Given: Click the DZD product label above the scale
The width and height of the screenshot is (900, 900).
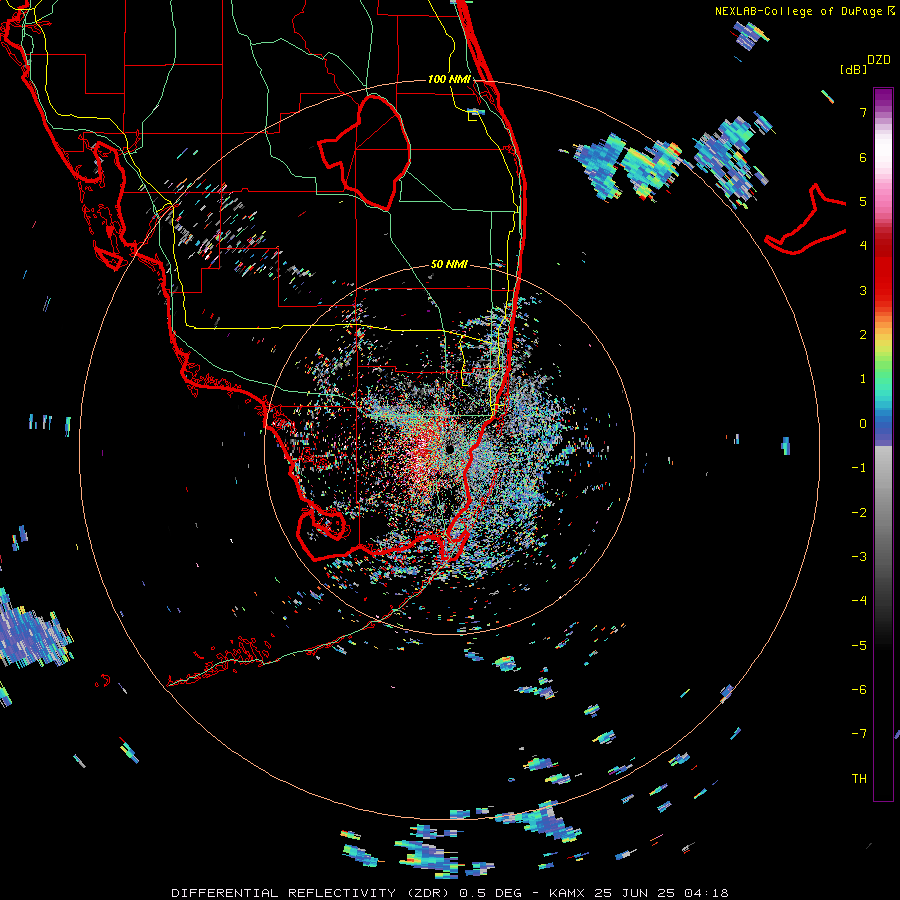Looking at the screenshot, I should coord(879,59).
